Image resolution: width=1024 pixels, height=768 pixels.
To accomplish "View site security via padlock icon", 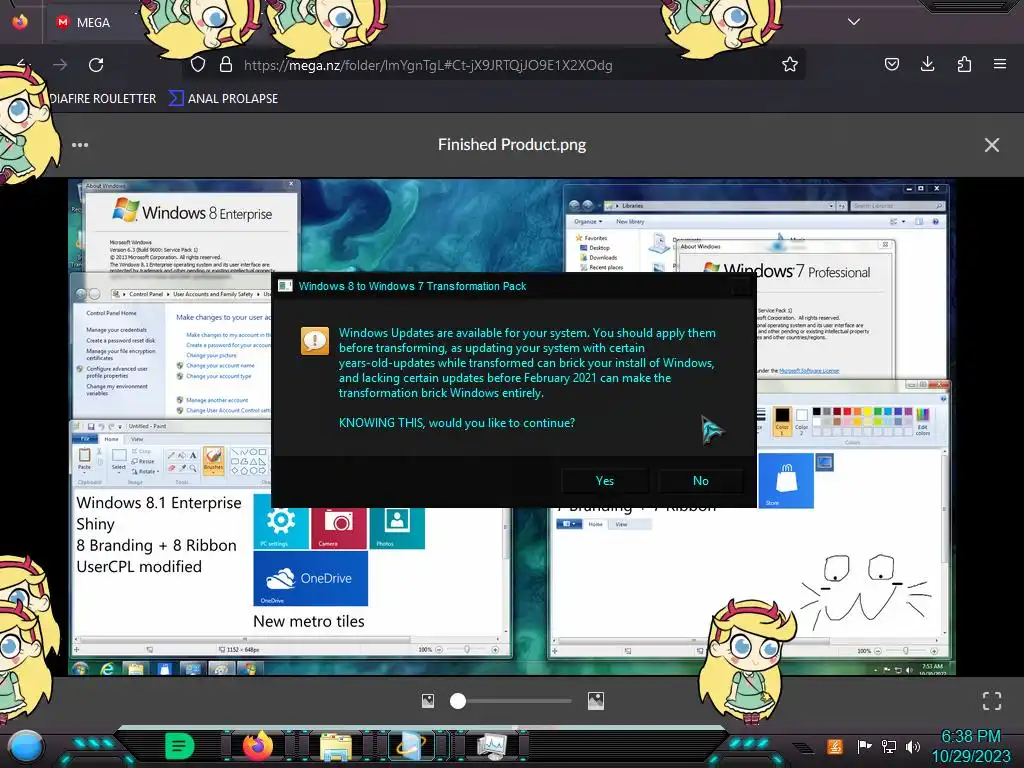I will click(x=226, y=65).
